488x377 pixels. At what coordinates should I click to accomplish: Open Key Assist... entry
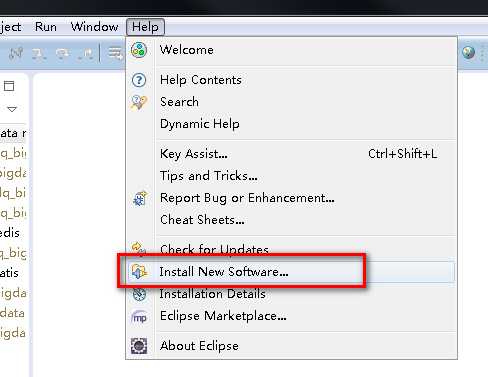coord(291,154)
